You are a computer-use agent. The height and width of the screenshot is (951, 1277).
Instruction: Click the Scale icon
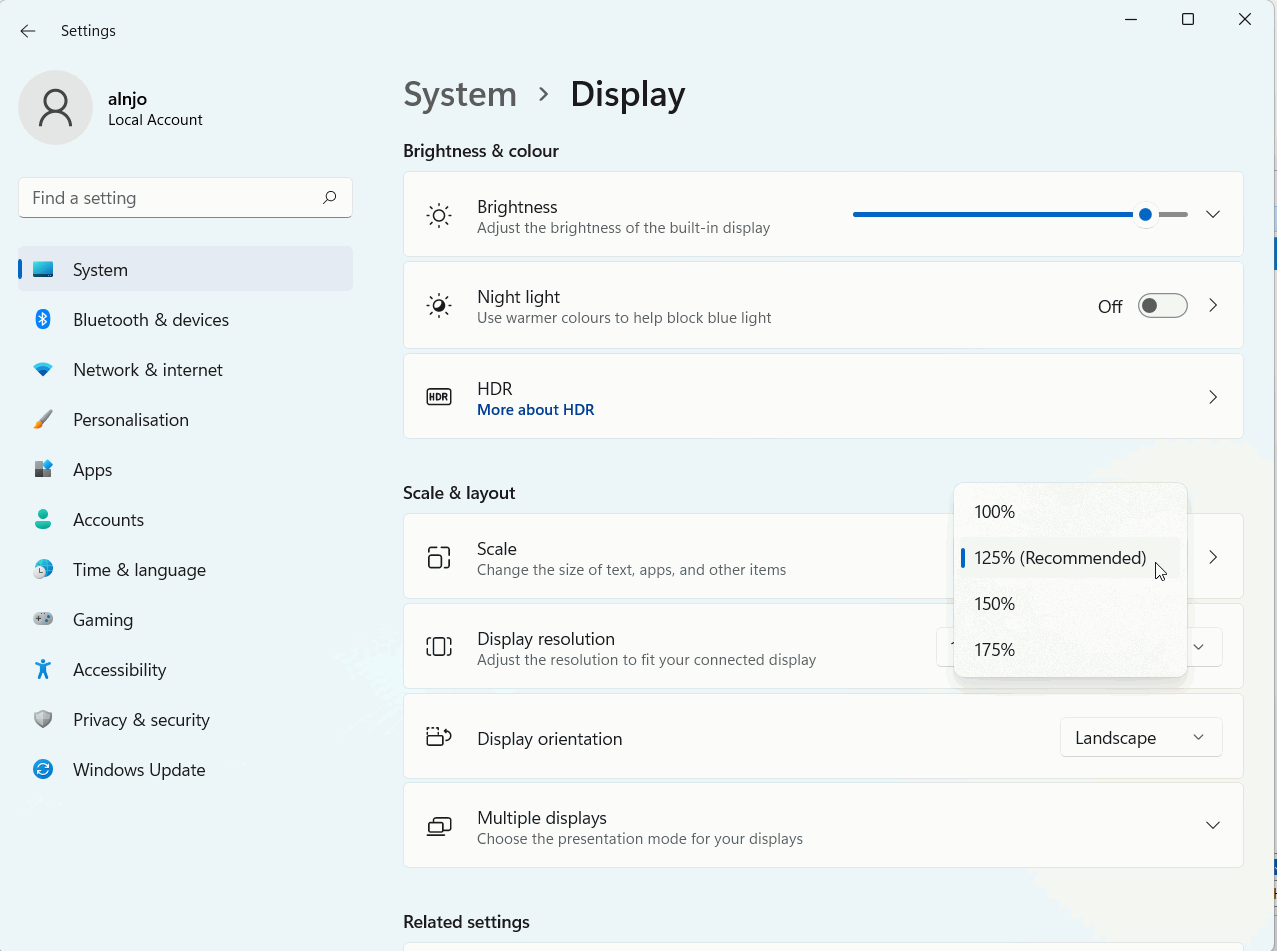439,557
